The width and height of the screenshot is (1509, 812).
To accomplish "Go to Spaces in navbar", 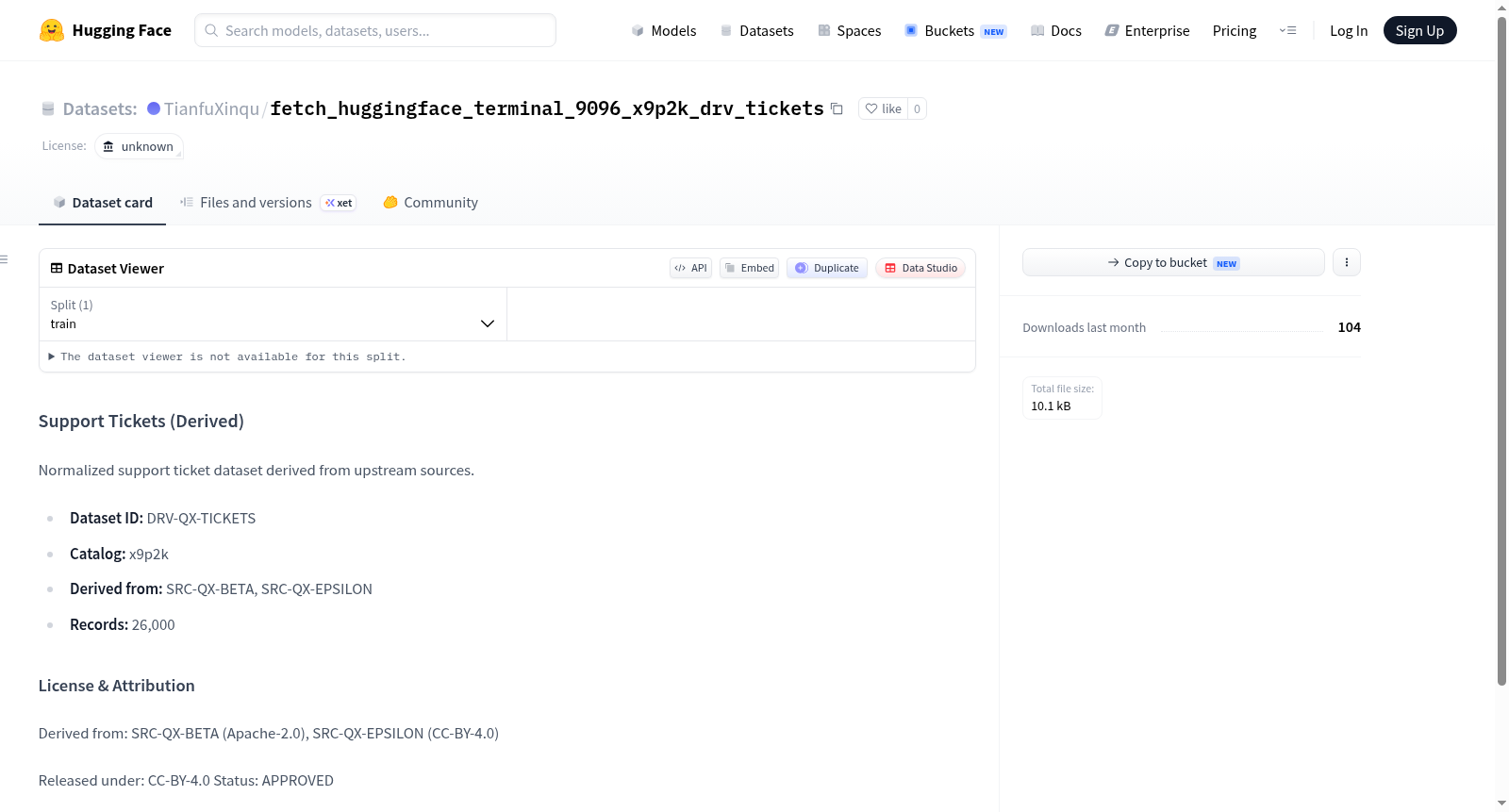I will (x=850, y=30).
